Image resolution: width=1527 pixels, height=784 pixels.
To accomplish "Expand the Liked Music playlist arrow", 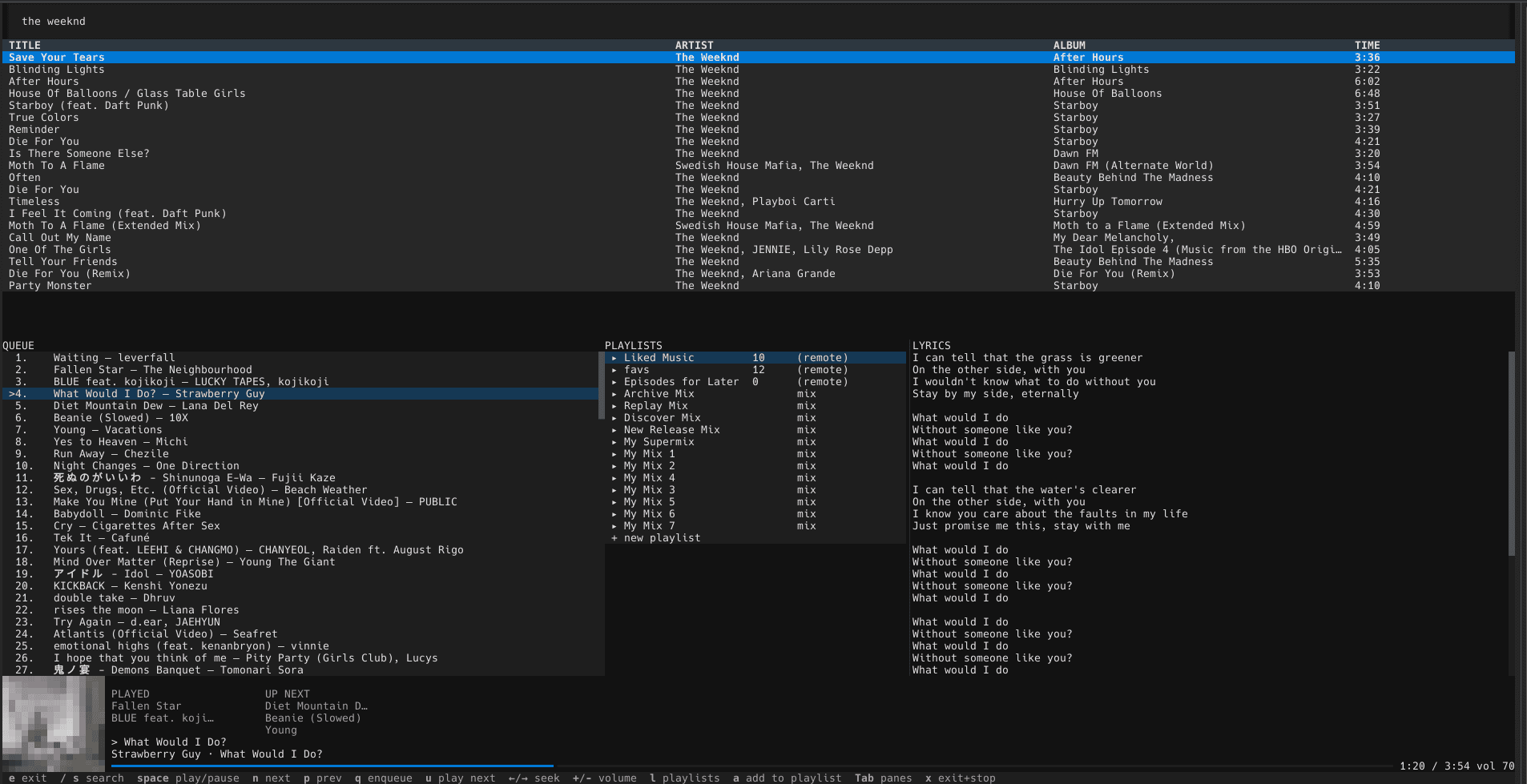I will point(614,358).
